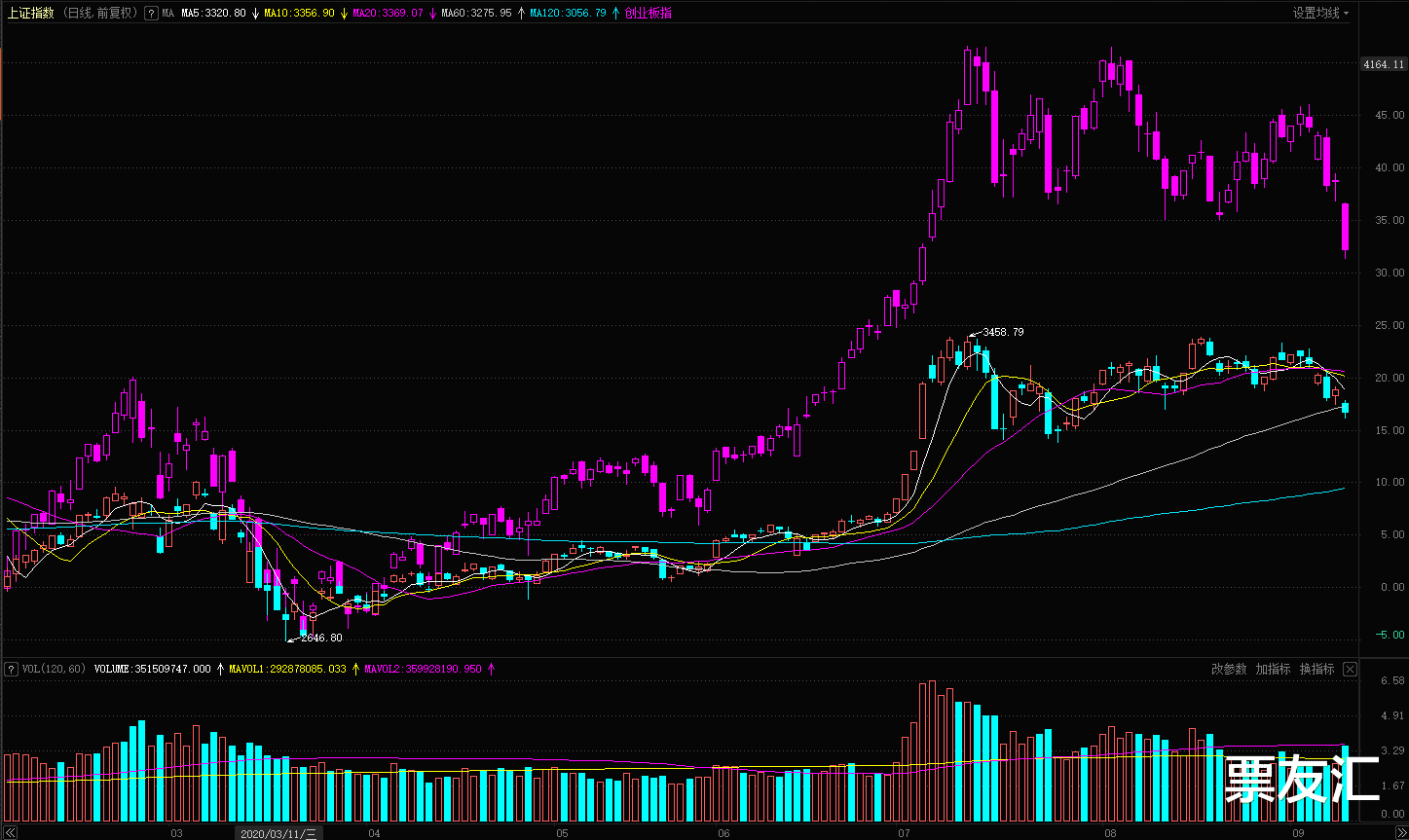This screenshot has height=840, width=1409.
Task: Click the 3458.79 high price annotation
Action: pos(1003,332)
